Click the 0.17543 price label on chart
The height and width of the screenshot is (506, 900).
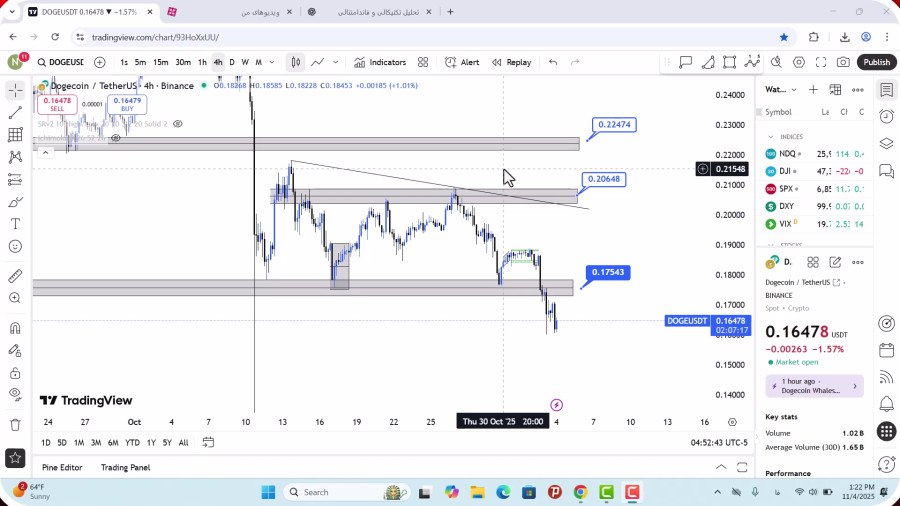609,272
